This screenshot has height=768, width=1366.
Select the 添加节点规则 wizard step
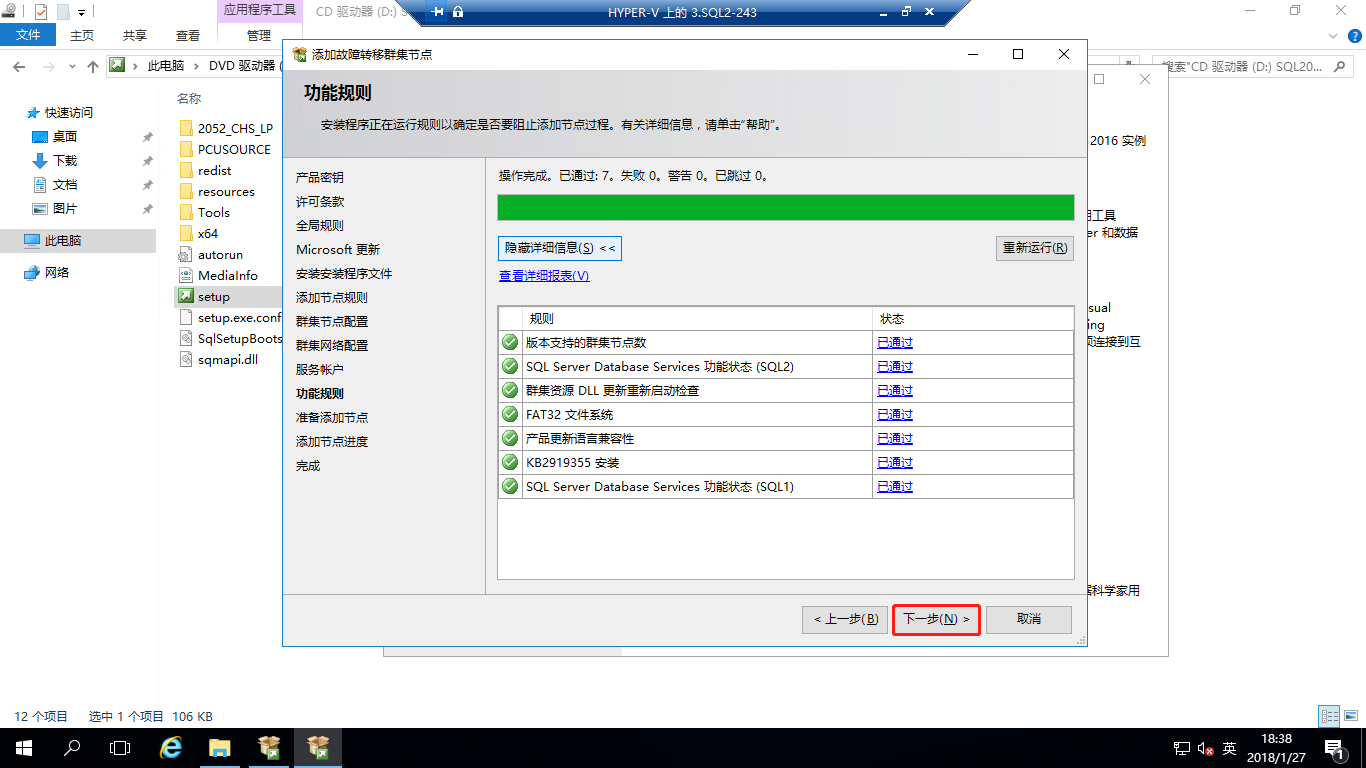tap(332, 298)
